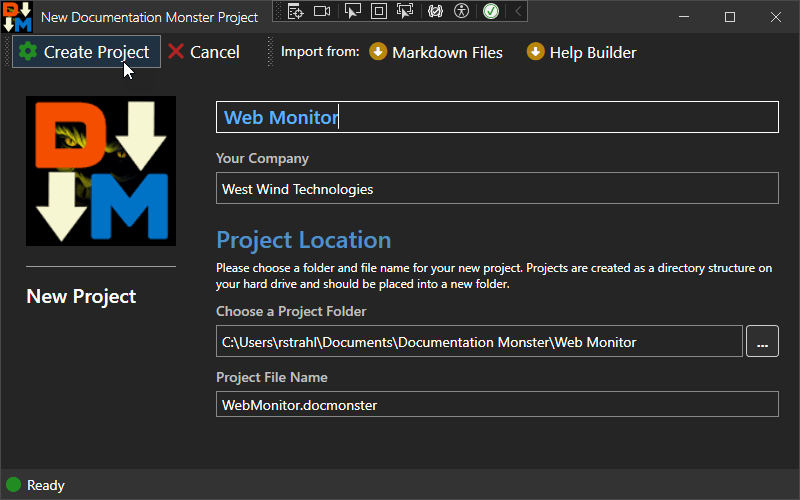This screenshot has width=800, height=500.
Task: Click the Project Folder path field
Action: coord(479,341)
